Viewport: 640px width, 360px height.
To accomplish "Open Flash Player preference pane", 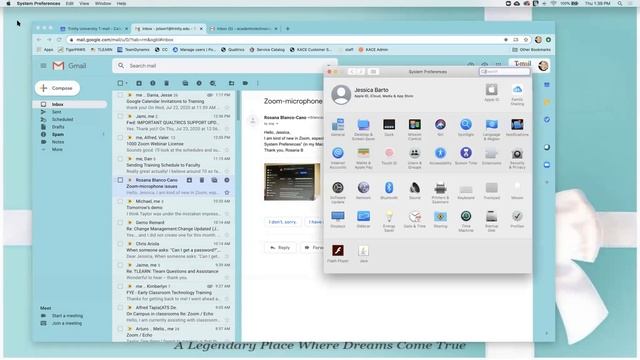I will [x=338, y=250].
